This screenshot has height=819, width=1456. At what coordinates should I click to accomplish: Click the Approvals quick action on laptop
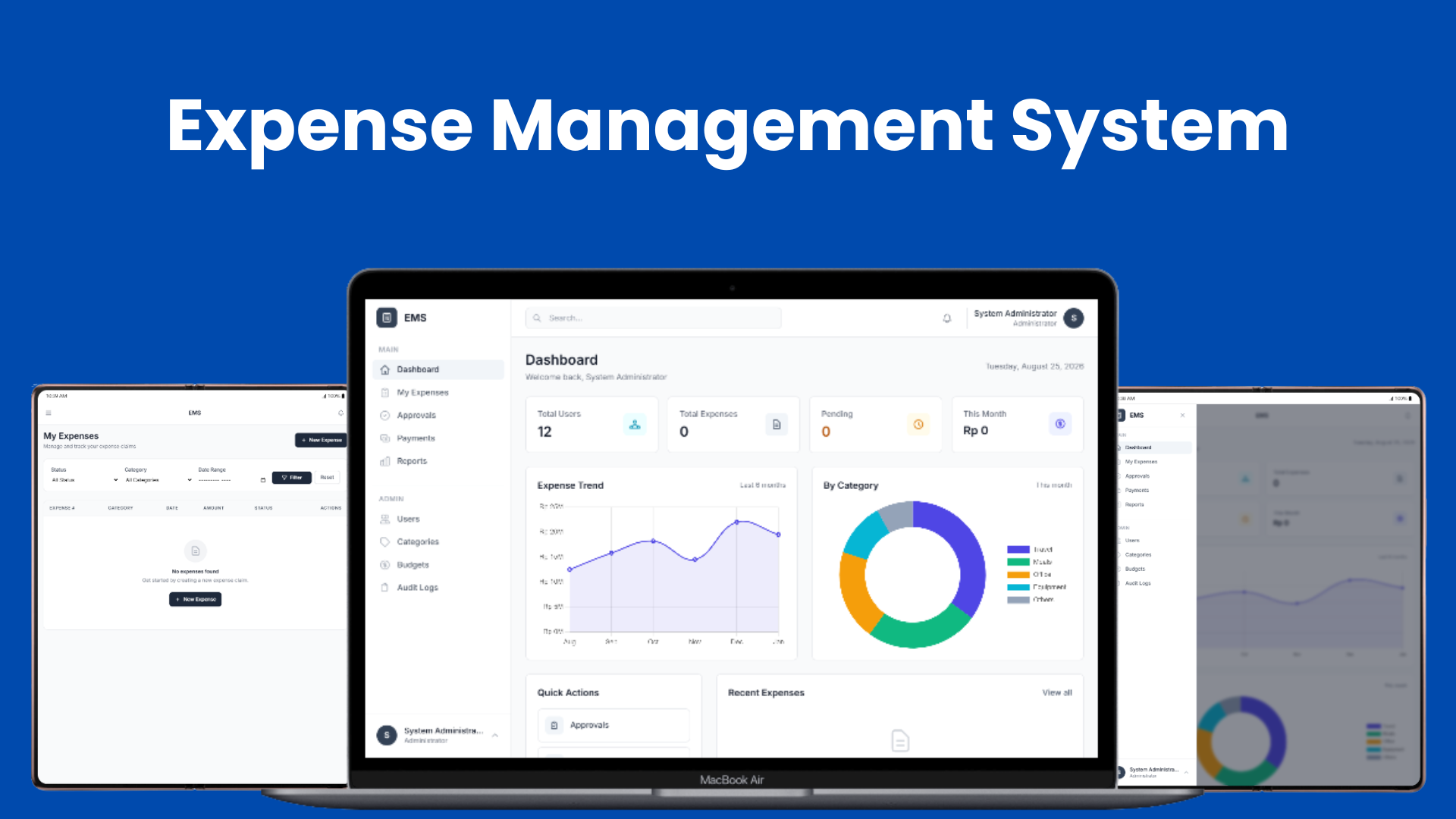coord(613,726)
